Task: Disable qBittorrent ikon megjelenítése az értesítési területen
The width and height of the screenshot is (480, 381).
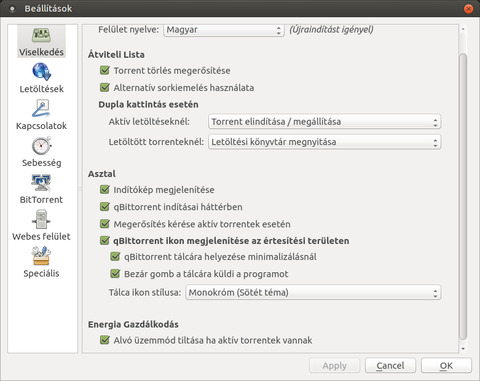Action: coord(105,240)
